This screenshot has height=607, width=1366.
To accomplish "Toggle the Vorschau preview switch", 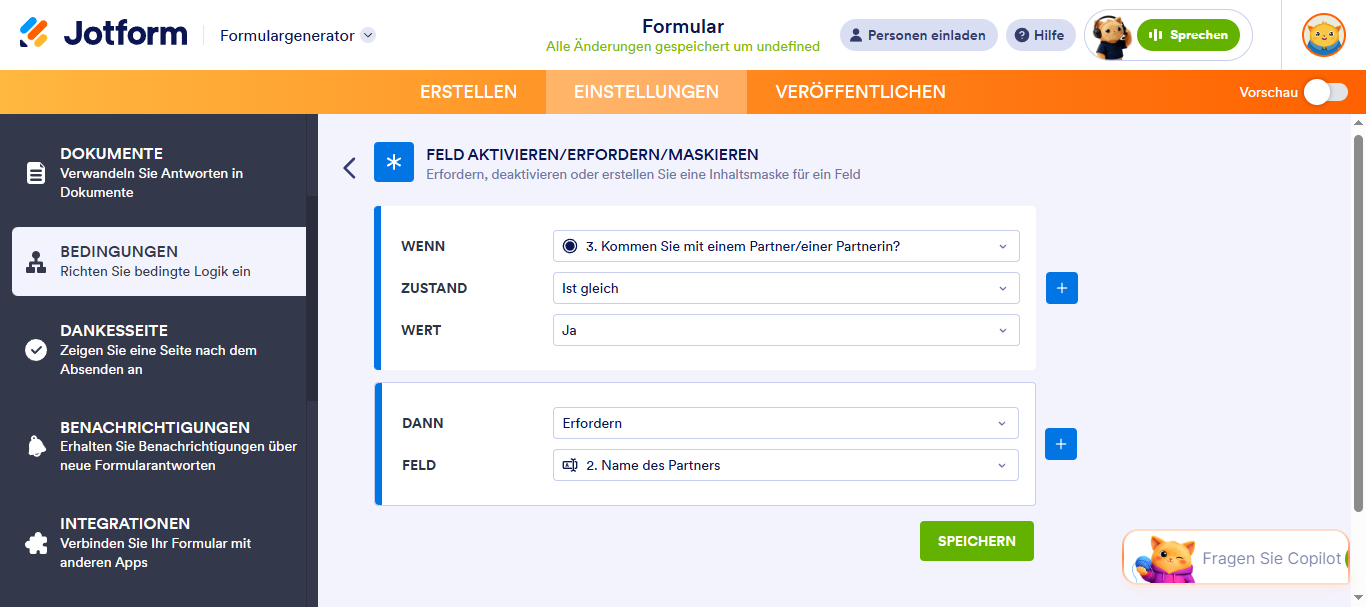I will [x=1325, y=92].
